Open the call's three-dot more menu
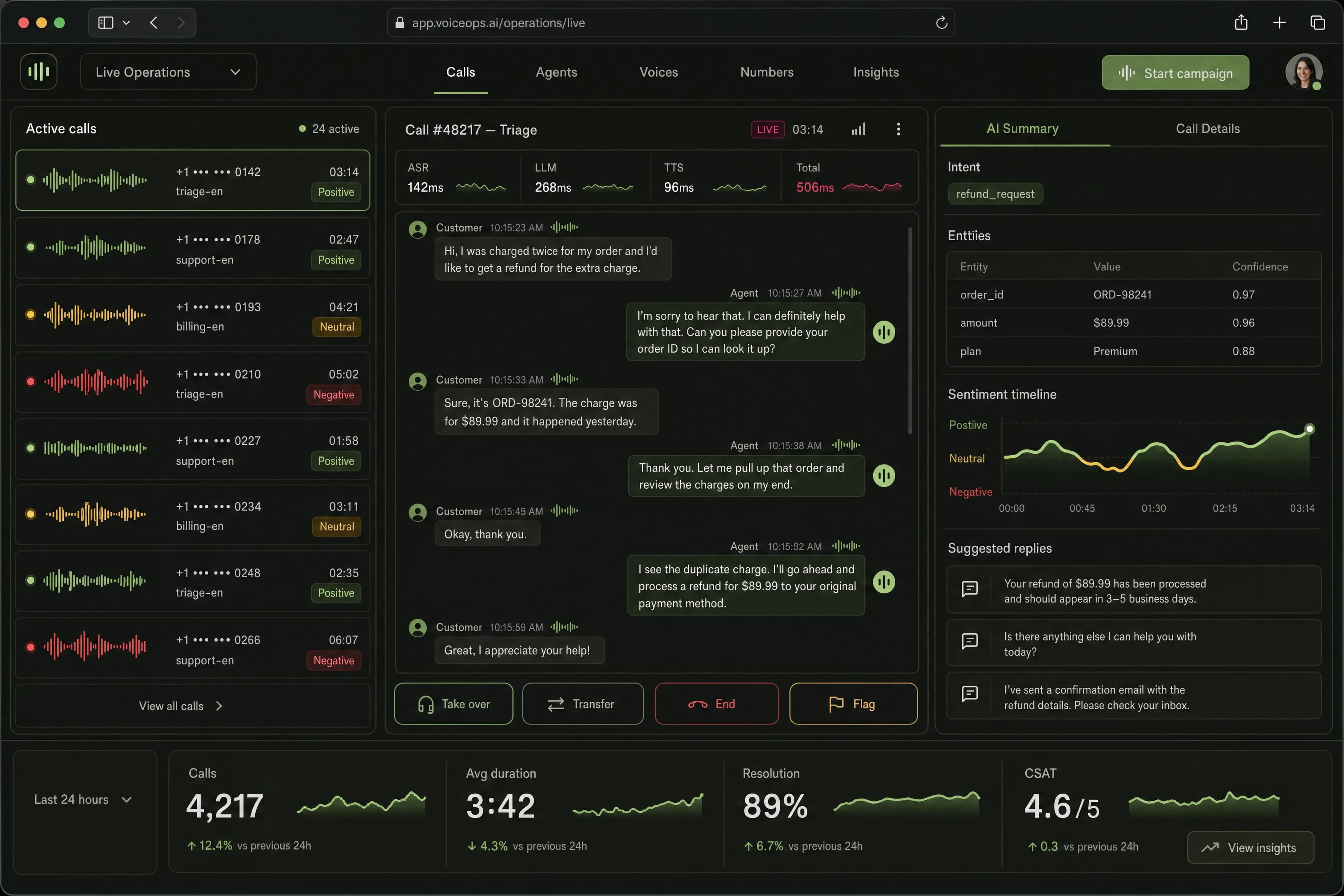This screenshot has width=1344, height=896. (898, 129)
